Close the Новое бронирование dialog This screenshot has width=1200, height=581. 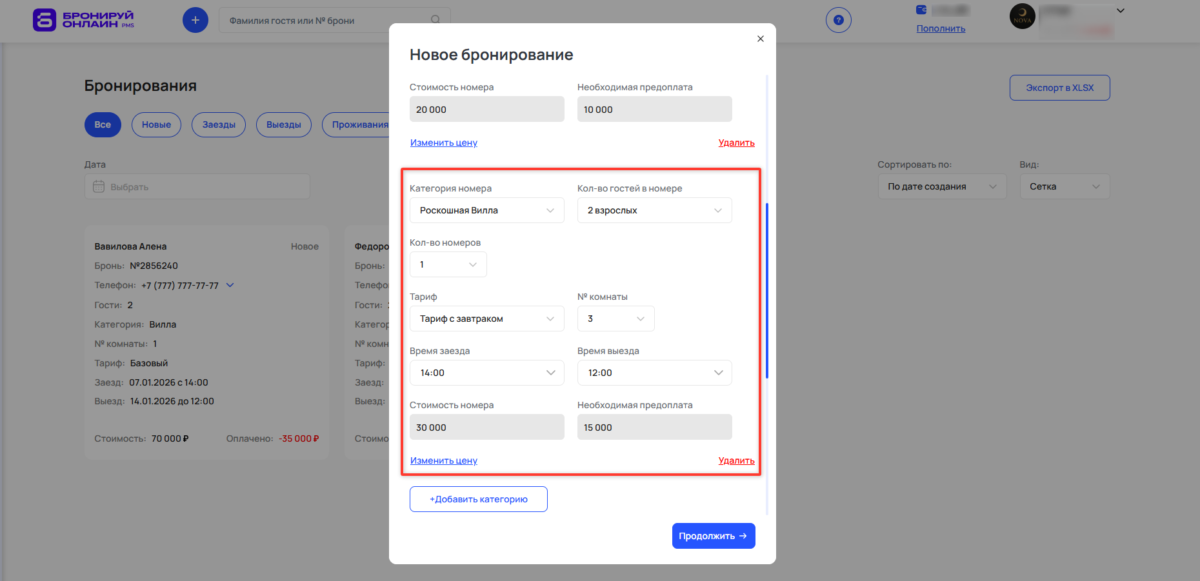click(x=760, y=38)
